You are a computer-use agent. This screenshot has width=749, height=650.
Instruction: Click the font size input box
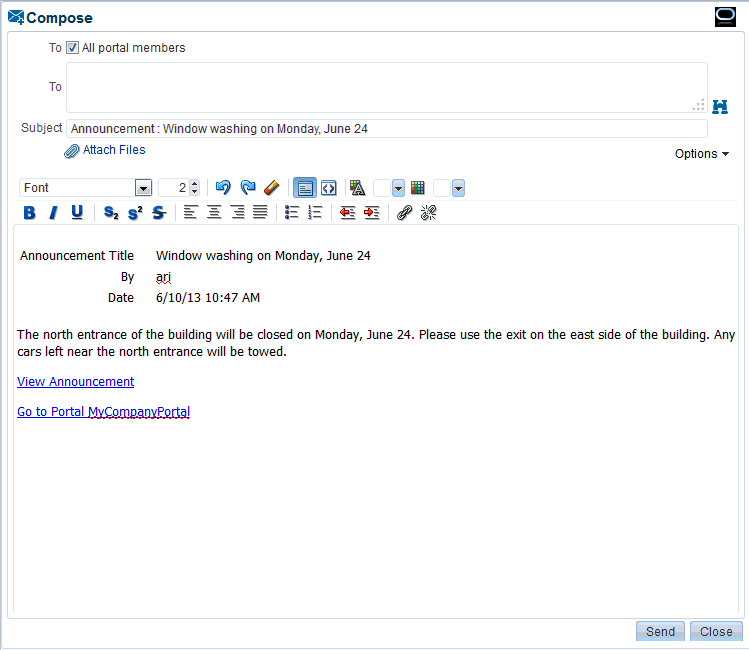pyautogui.click(x=174, y=188)
